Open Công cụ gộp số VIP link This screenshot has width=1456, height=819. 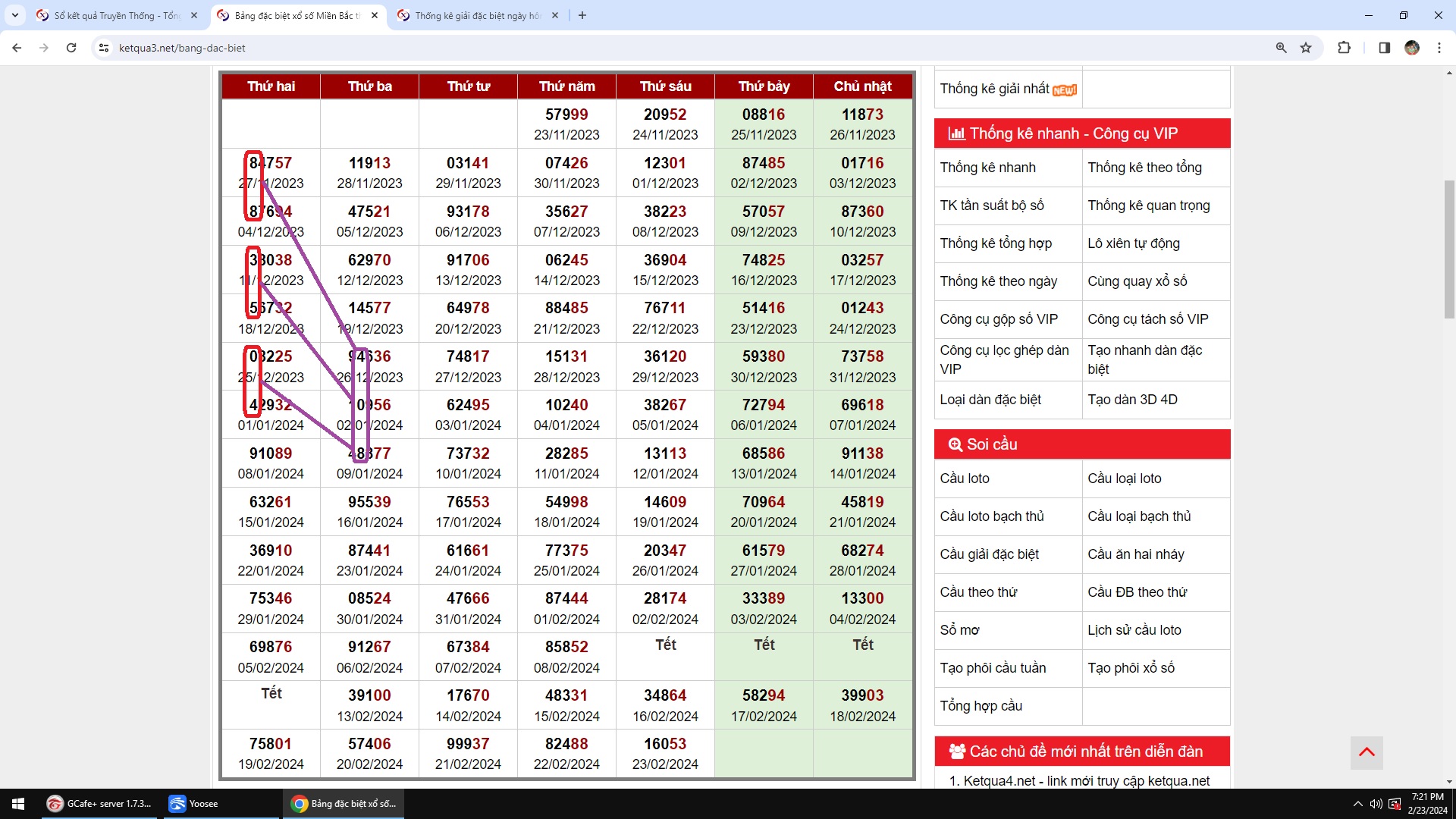(998, 319)
